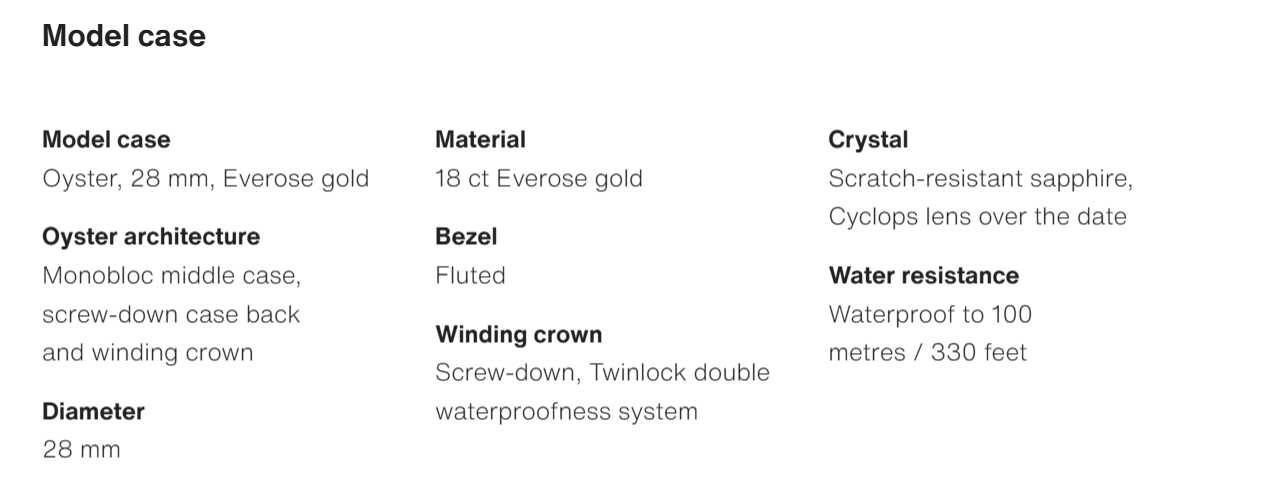Screen dimensions: 1269x485
Task: Click the "Water resistance" label
Action: pos(923,275)
